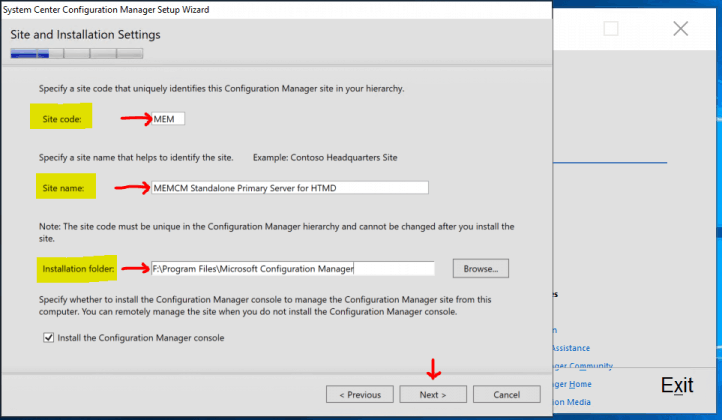Click the 'Installation folder:' label
Screen dimensions: 722x420
coord(78,268)
